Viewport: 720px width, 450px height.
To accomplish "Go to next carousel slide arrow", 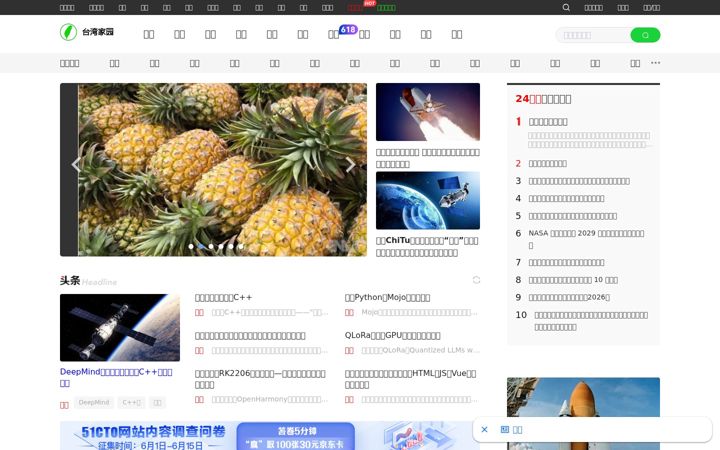I will point(350,164).
